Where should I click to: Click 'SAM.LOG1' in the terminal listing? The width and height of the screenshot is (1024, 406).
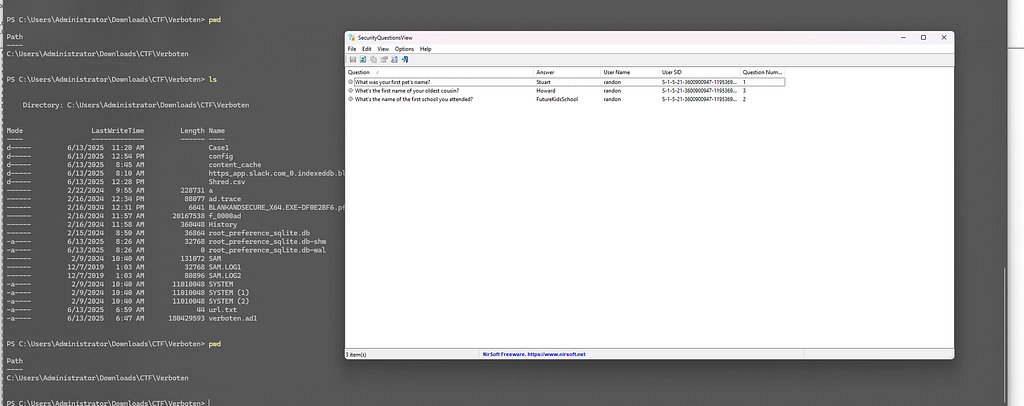pos(225,266)
